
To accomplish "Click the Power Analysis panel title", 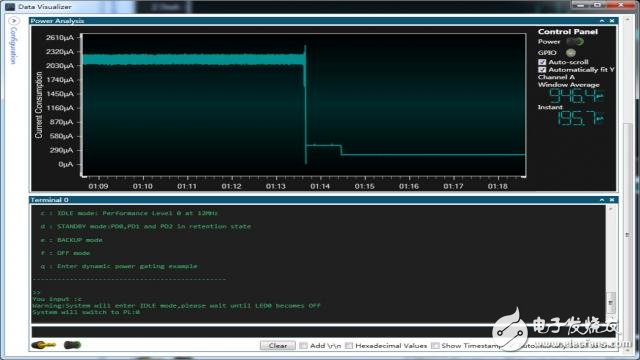I will [x=57, y=21].
